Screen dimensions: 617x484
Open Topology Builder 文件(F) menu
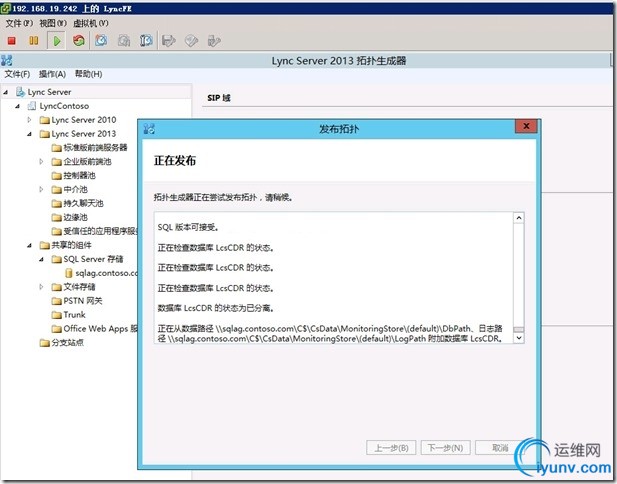point(17,74)
